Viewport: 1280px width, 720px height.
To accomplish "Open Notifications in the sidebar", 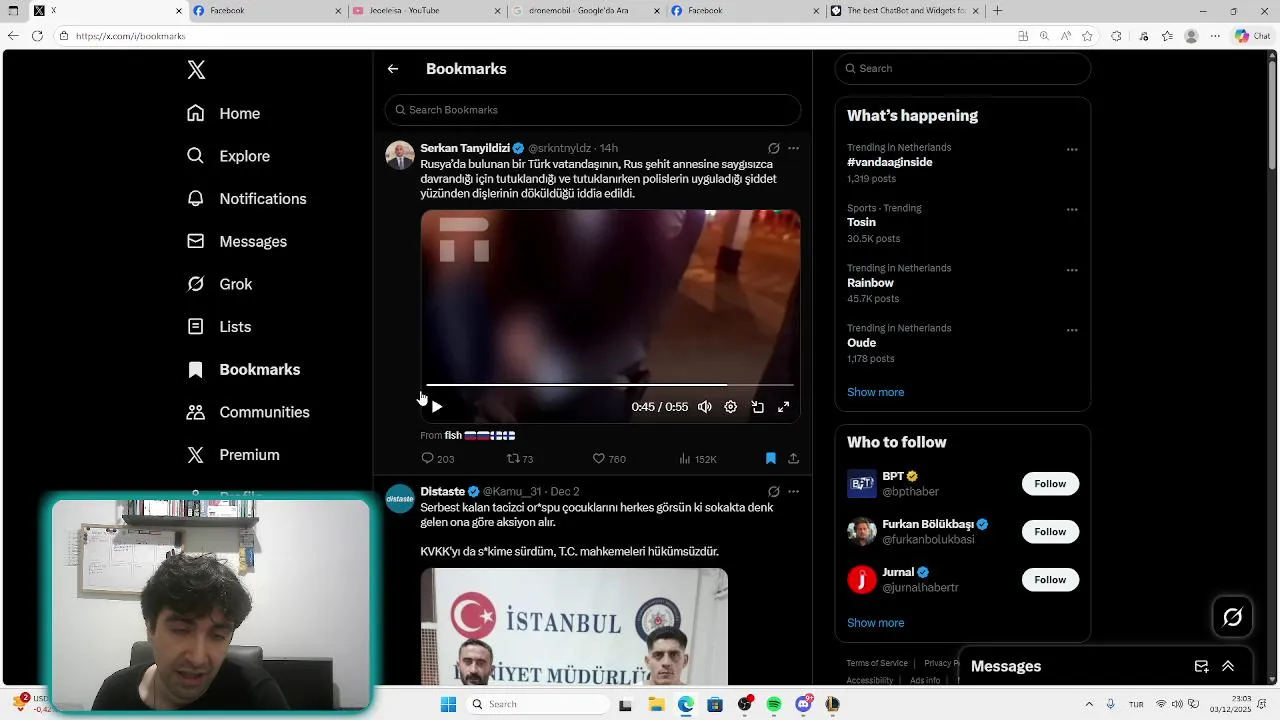I will point(247,199).
